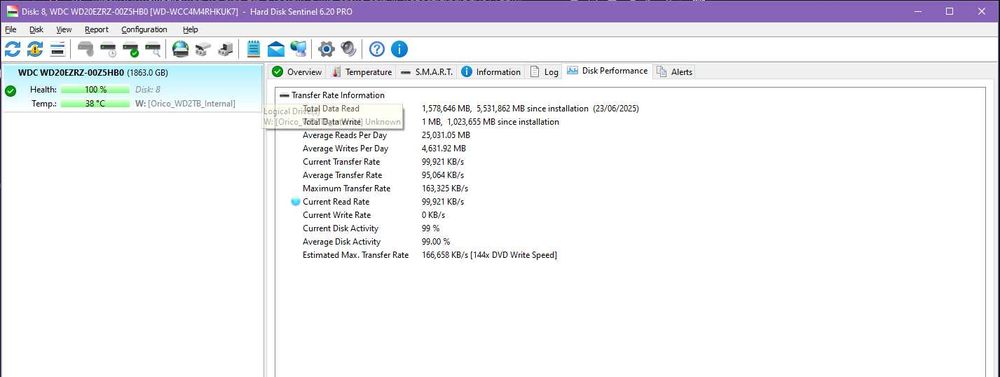Image resolution: width=1000 pixels, height=377 pixels.
Task: Click the drive list panel icon
Action: [x=57, y=49]
